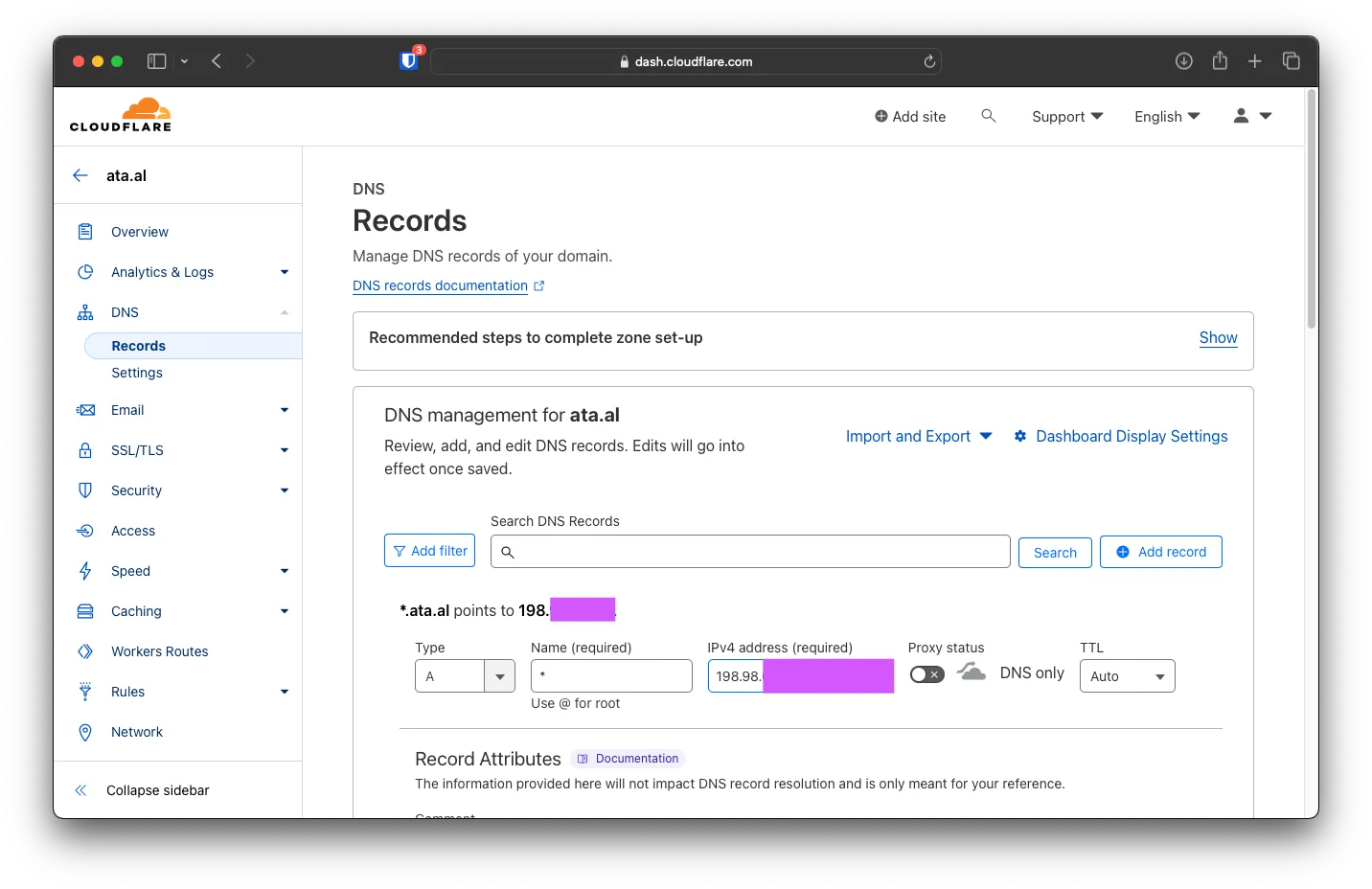Expand the Security section arrow
Image resolution: width=1372 pixels, height=889 pixels.
click(x=285, y=490)
